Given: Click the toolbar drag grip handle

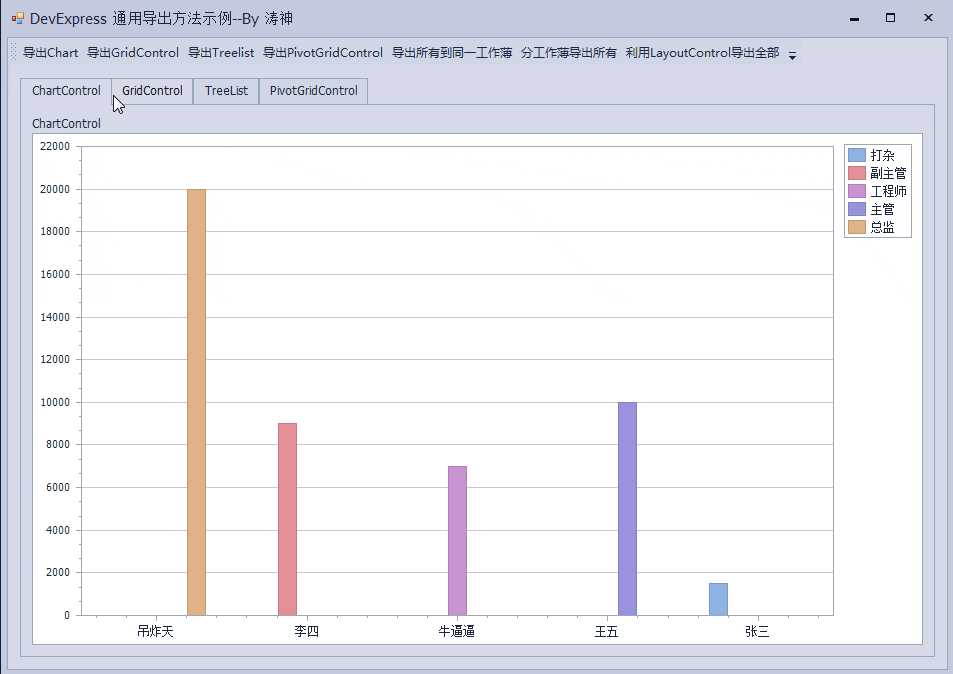Looking at the screenshot, I should coord(14,53).
